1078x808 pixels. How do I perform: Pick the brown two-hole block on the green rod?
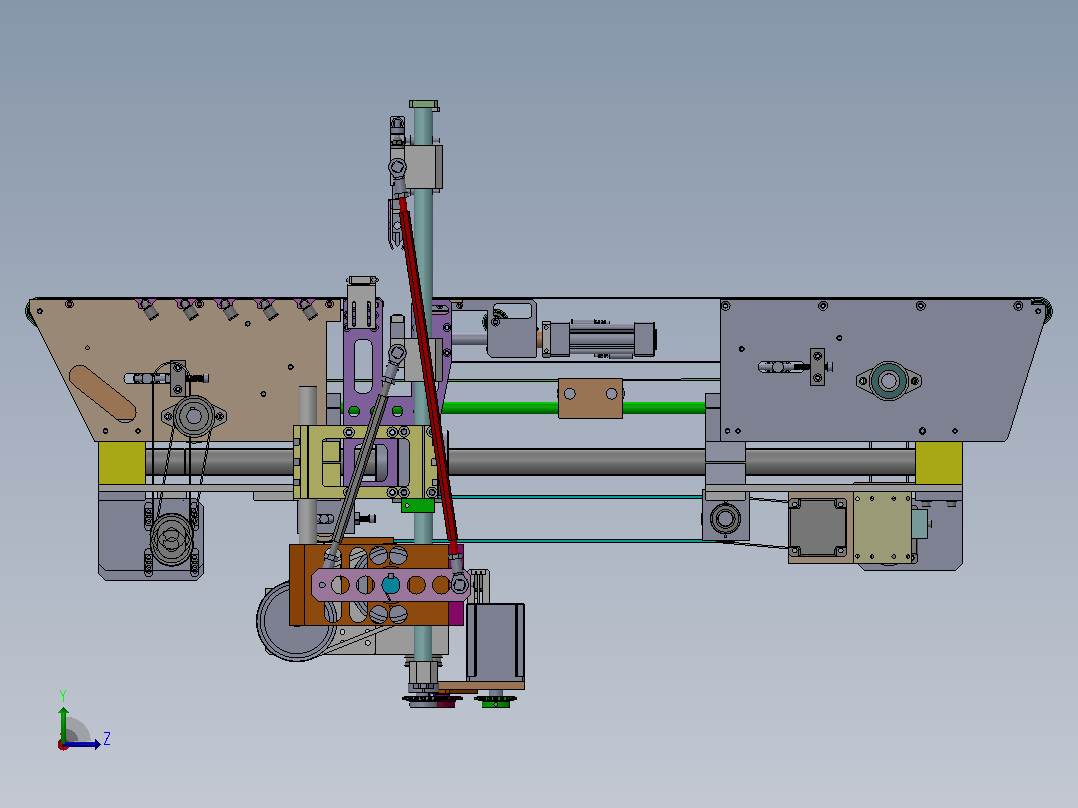coord(591,397)
